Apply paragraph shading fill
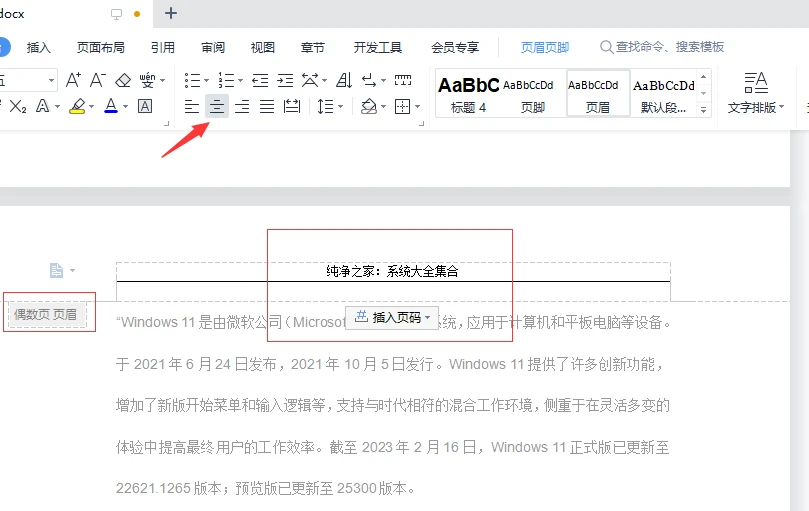The width and height of the screenshot is (809, 511). click(368, 107)
